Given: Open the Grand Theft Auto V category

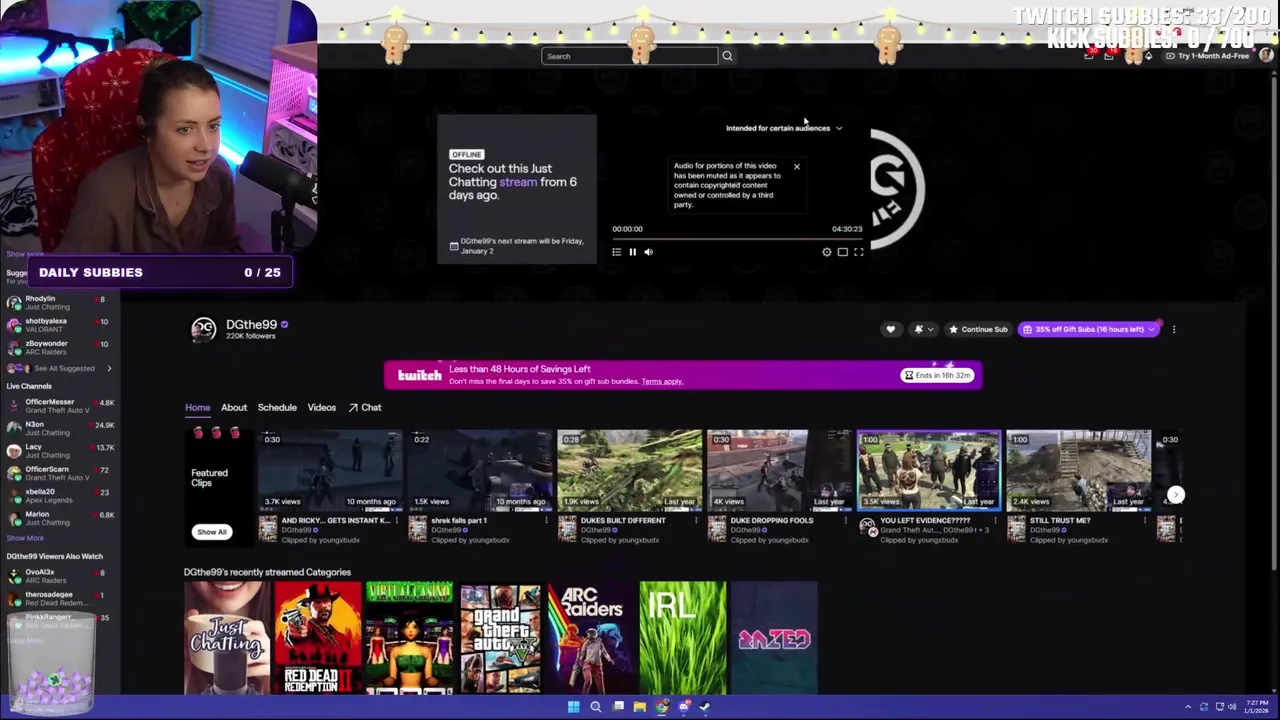Looking at the screenshot, I should [500, 638].
